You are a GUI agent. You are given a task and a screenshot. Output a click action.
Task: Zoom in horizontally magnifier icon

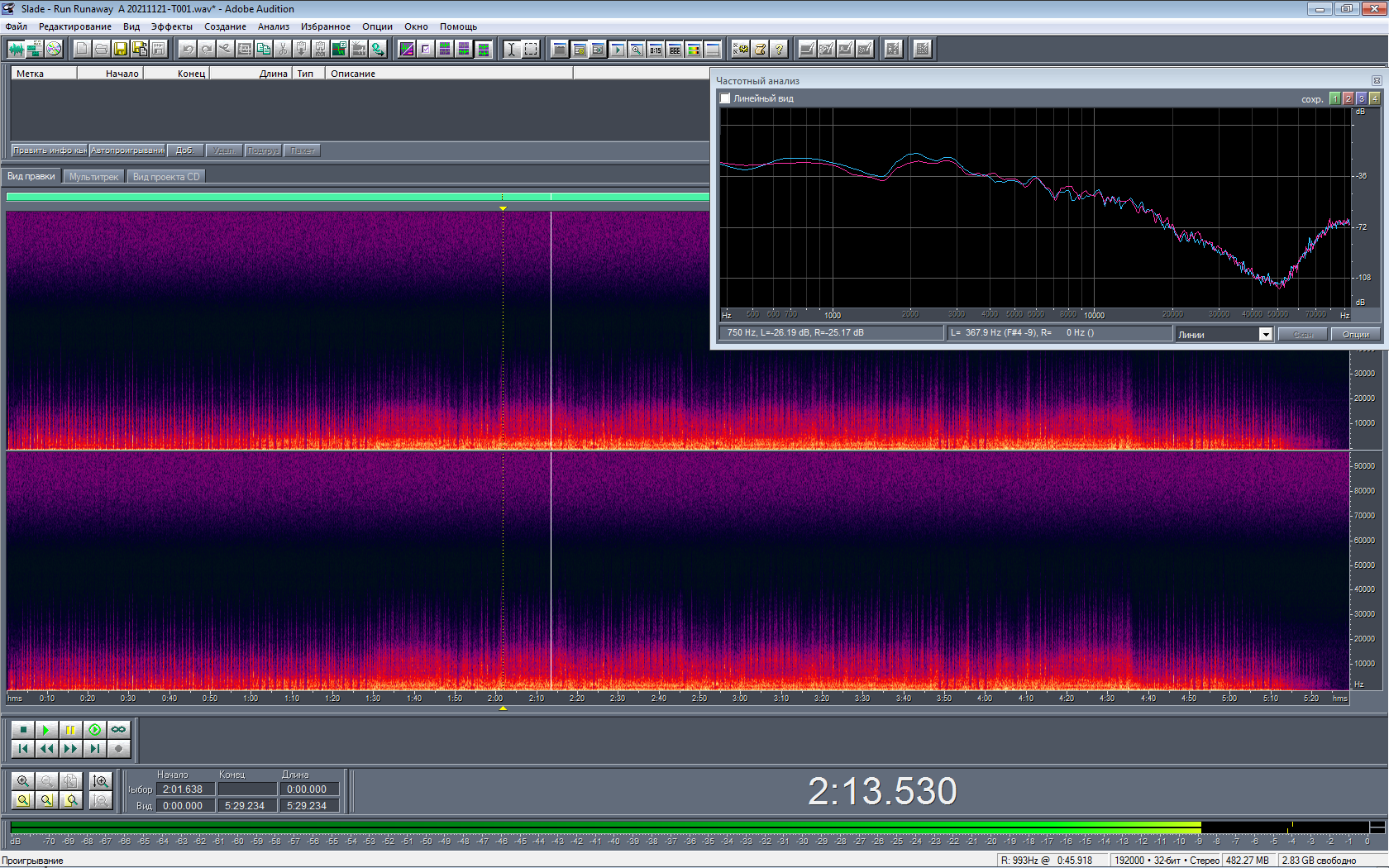[x=23, y=781]
